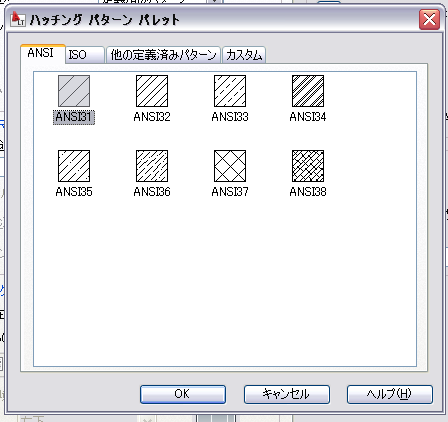Choose the ANSI35 hatch pattern swatch

pos(74,166)
